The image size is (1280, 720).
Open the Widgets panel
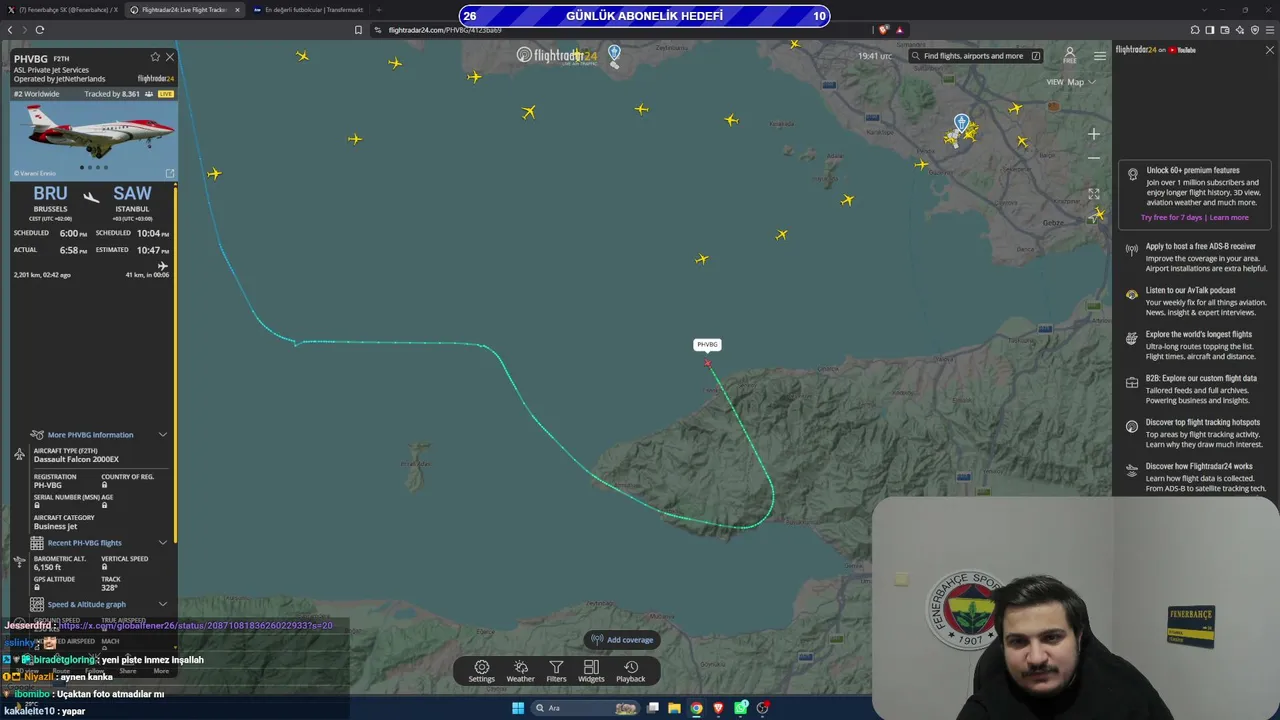(591, 671)
